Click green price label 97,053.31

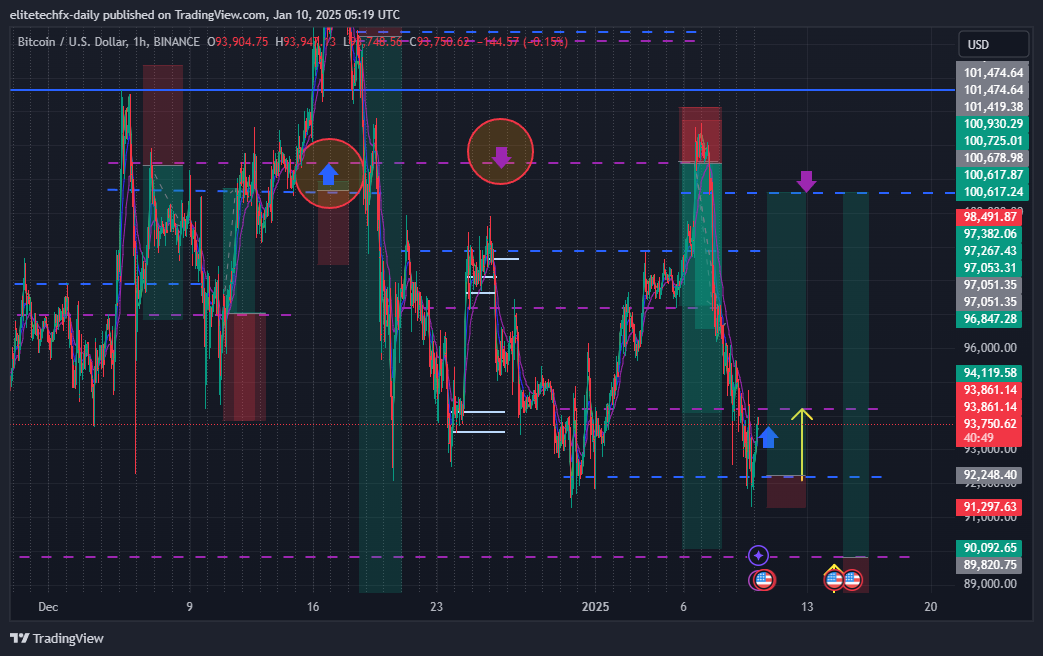coord(989,267)
